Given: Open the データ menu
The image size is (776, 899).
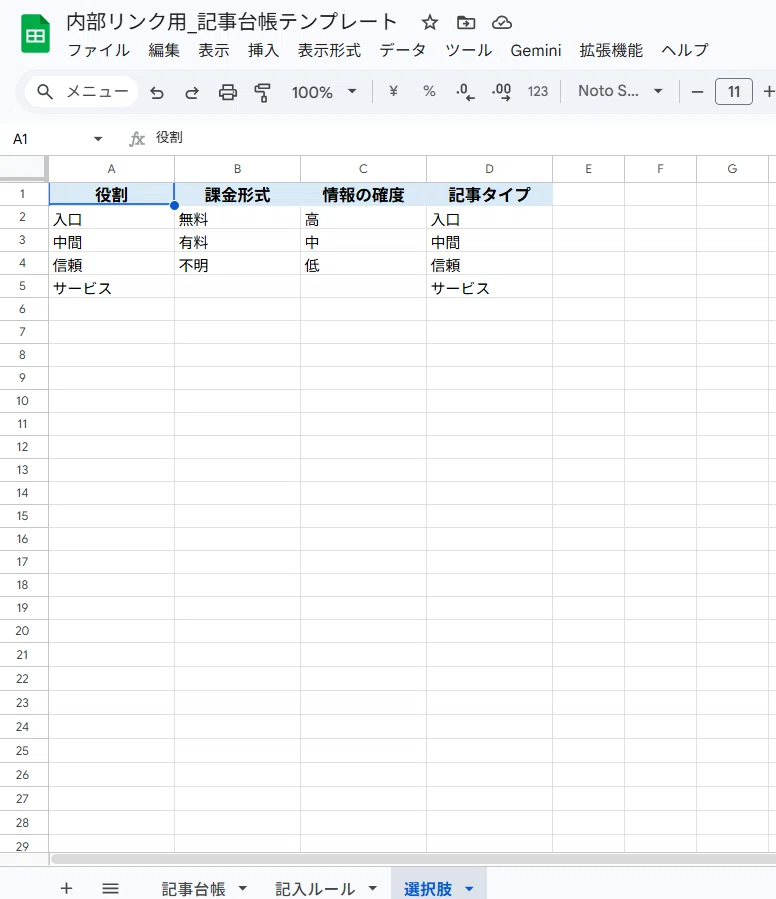Looking at the screenshot, I should click(403, 50).
